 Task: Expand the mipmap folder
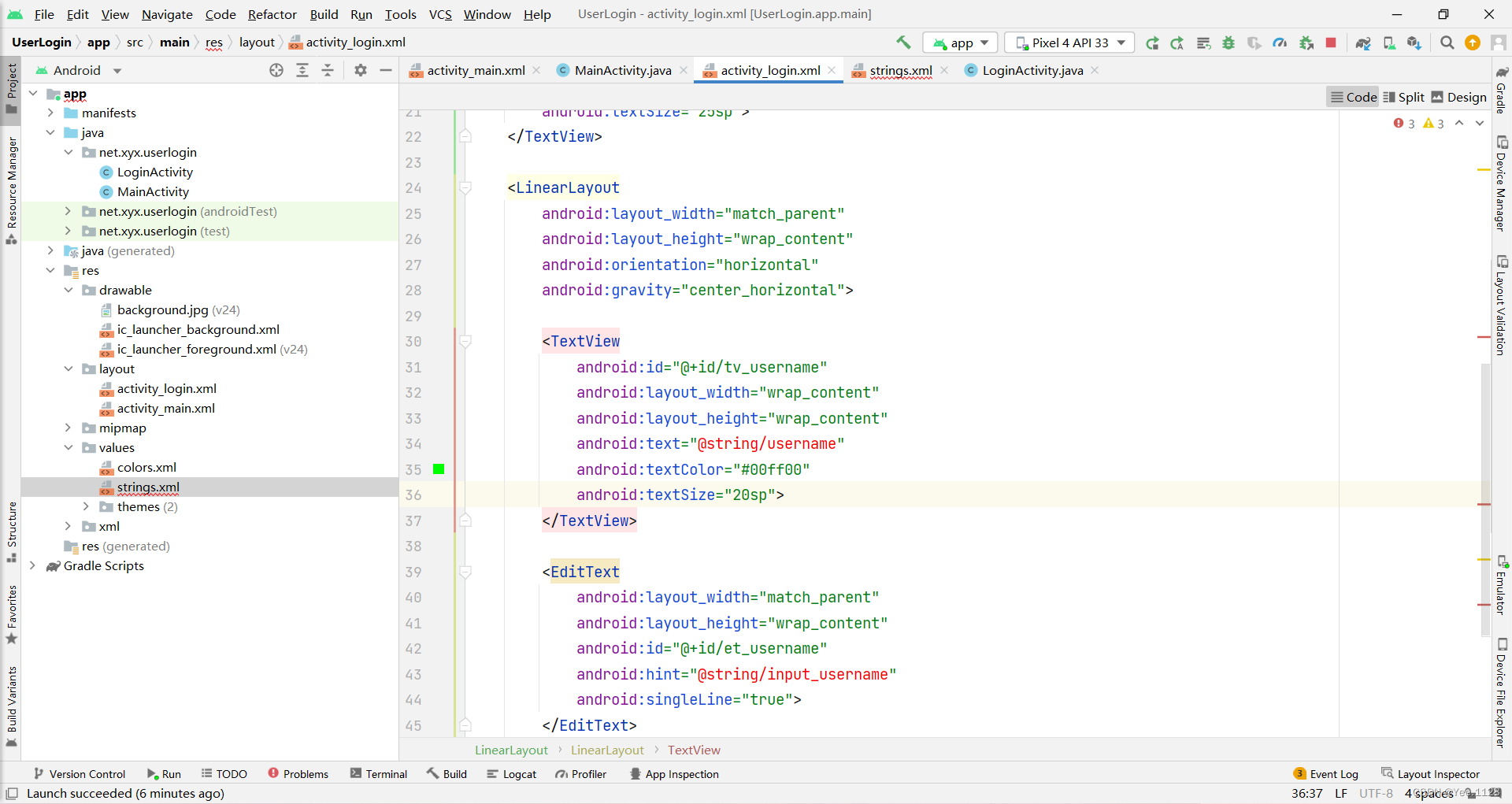click(69, 428)
